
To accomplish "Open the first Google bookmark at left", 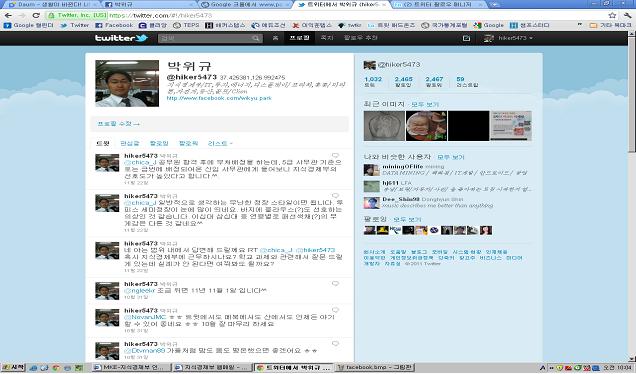I will coord(29,25).
